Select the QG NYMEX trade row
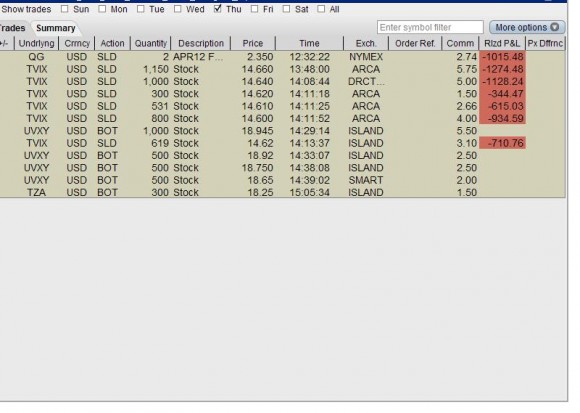This screenshot has width=580, height=413. tap(283, 57)
